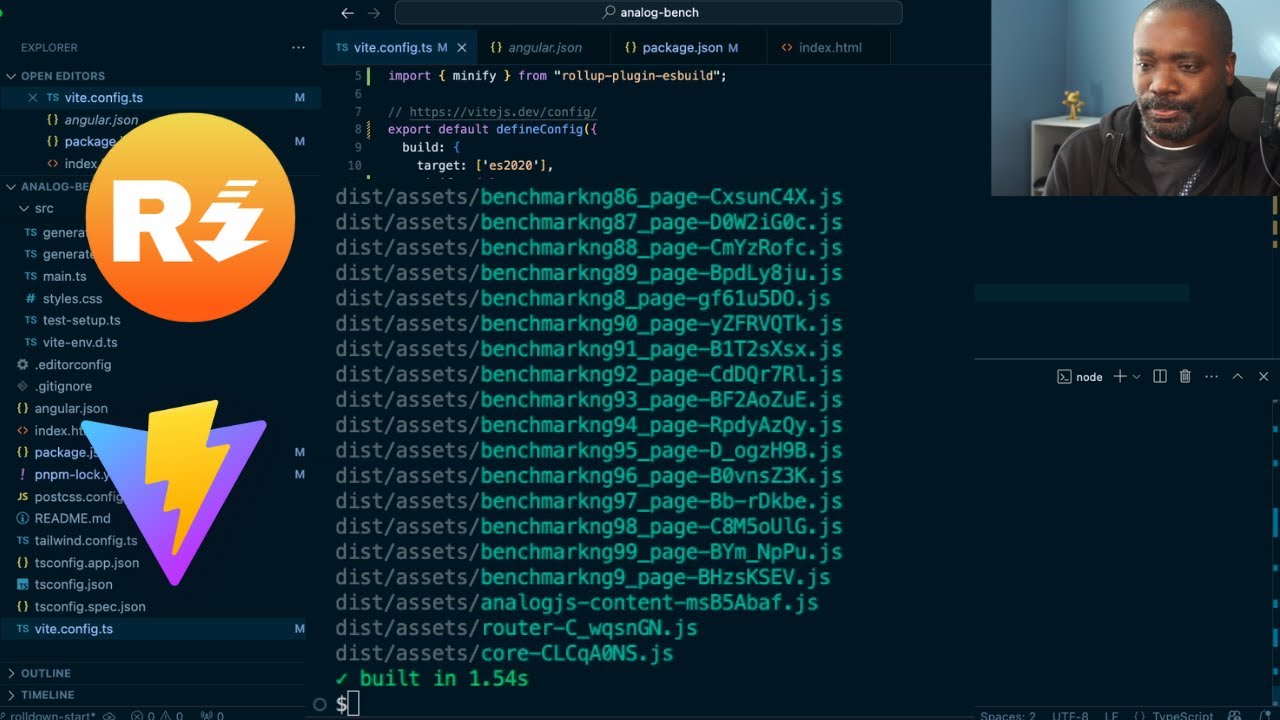Change file encoding via UTF-8 status item
This screenshot has width=1280, height=720.
pos(1069,716)
